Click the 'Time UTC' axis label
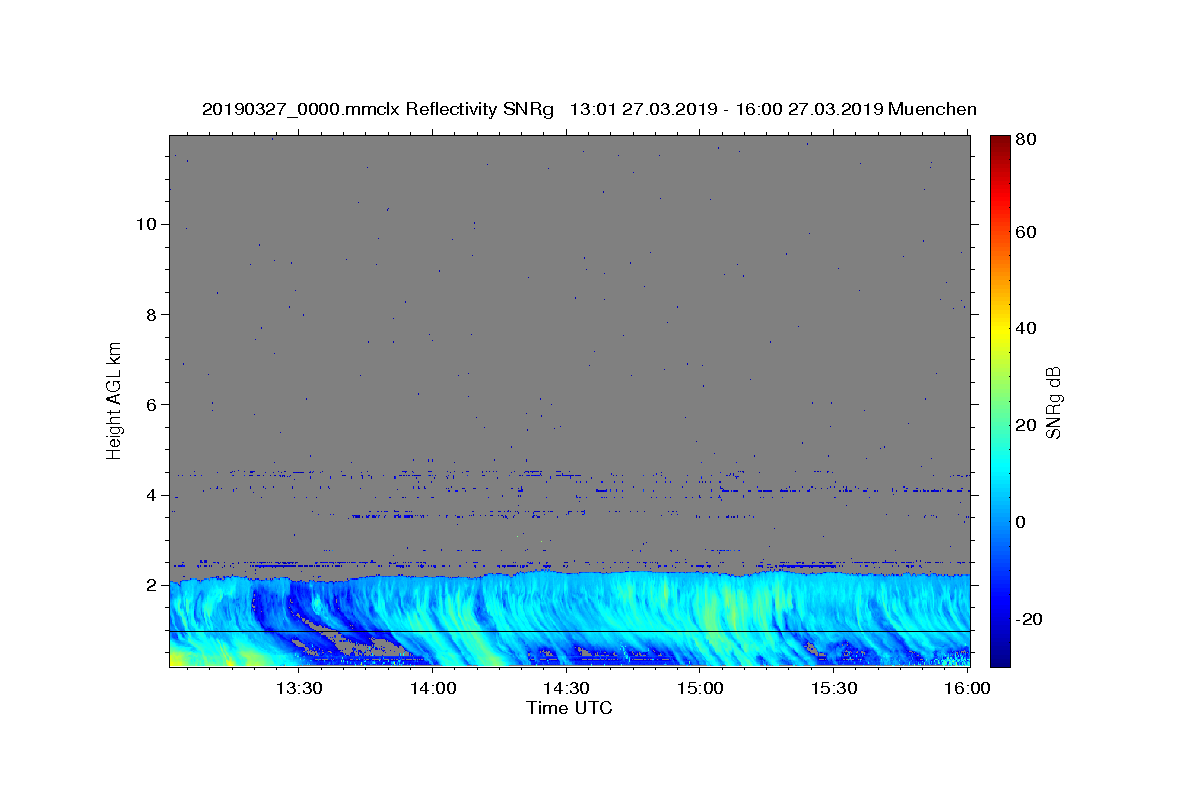 [x=569, y=708]
